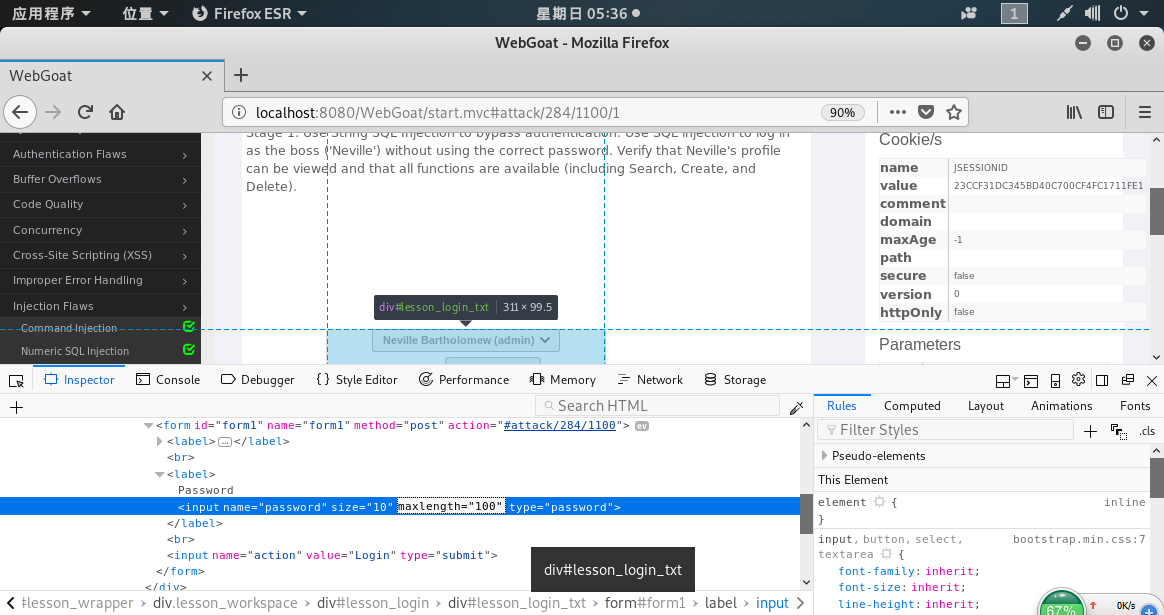Follow the #attack/284/1100 action link
The height and width of the screenshot is (615, 1164).
tap(560, 426)
